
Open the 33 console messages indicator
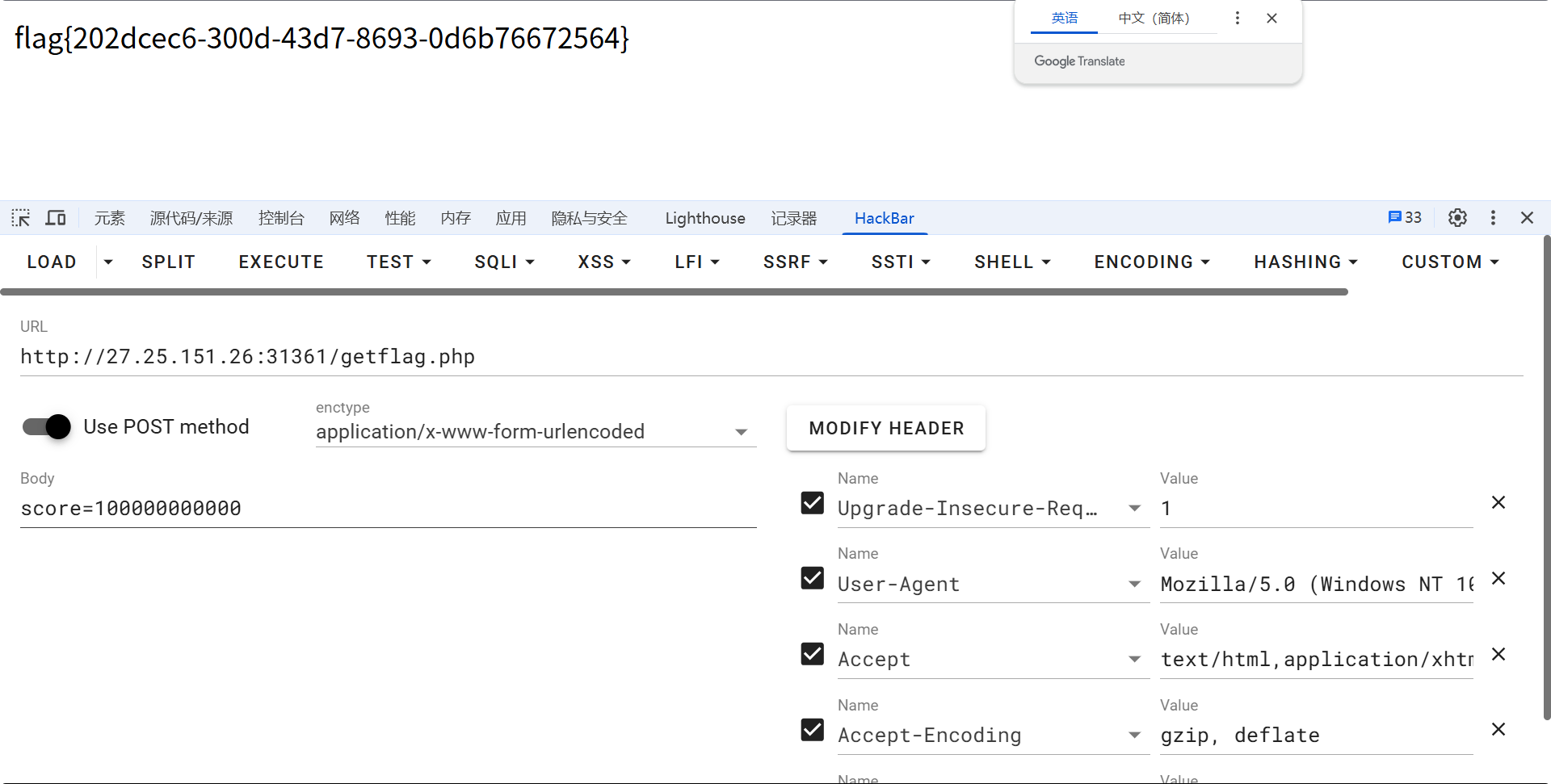coord(1405,218)
